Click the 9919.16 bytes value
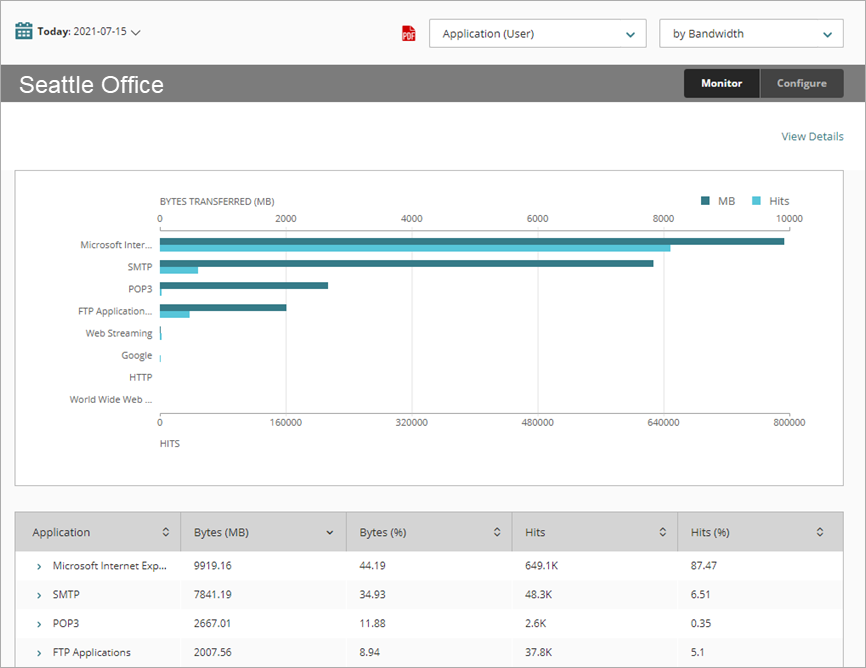Viewport: 866px width, 668px height. 213,566
